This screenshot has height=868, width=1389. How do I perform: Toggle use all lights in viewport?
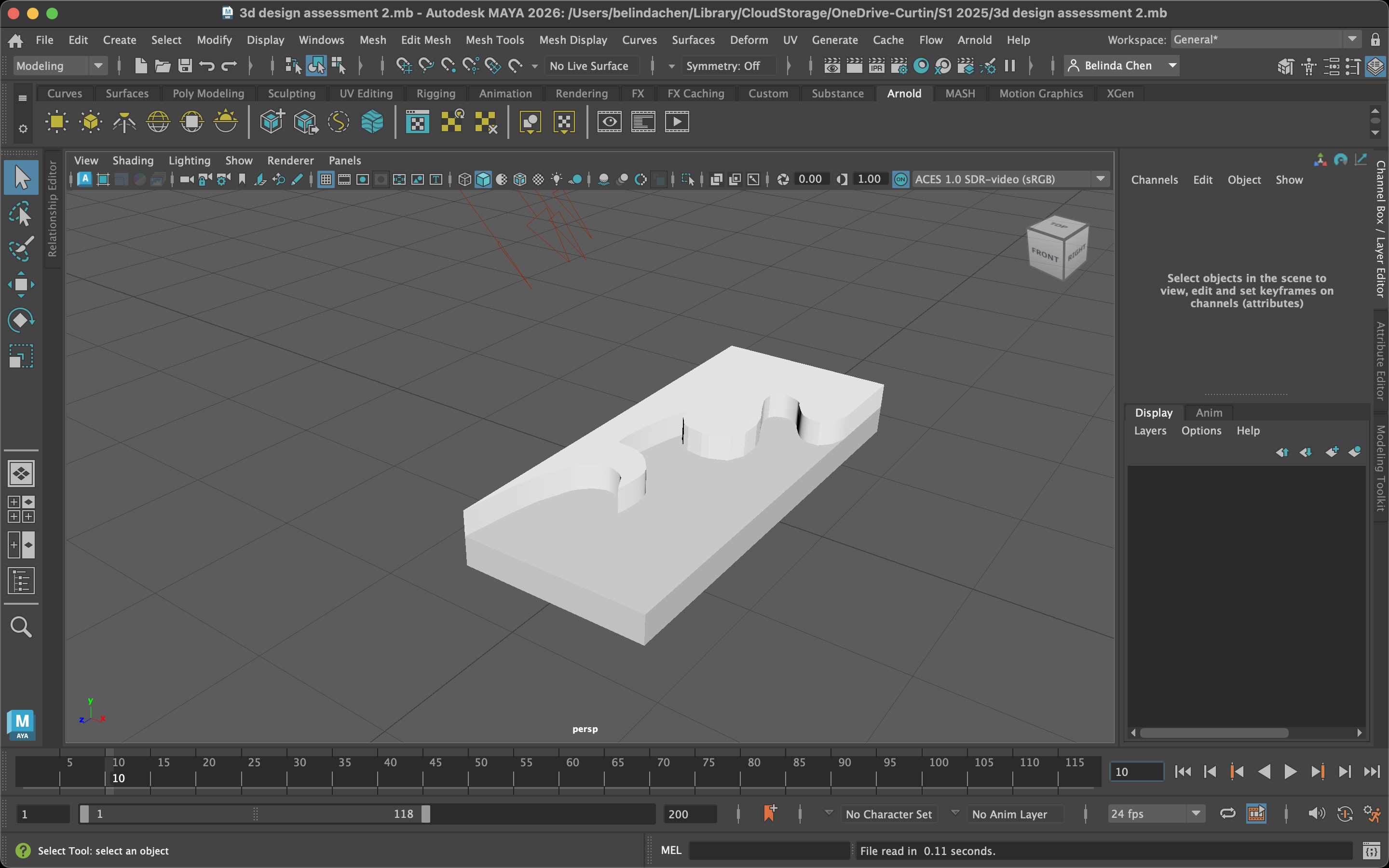pyautogui.click(x=556, y=180)
